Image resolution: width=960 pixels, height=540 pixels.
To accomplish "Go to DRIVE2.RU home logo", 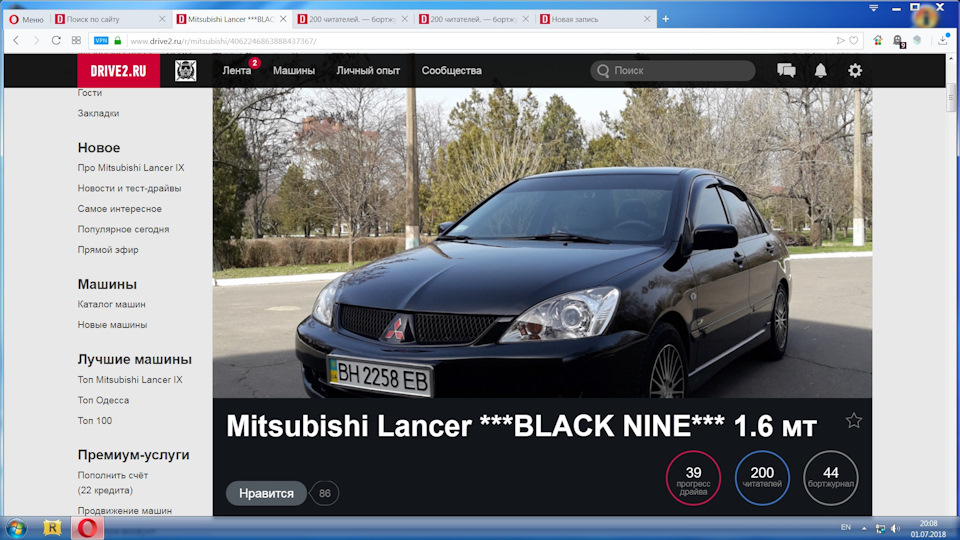I will click(x=118, y=70).
